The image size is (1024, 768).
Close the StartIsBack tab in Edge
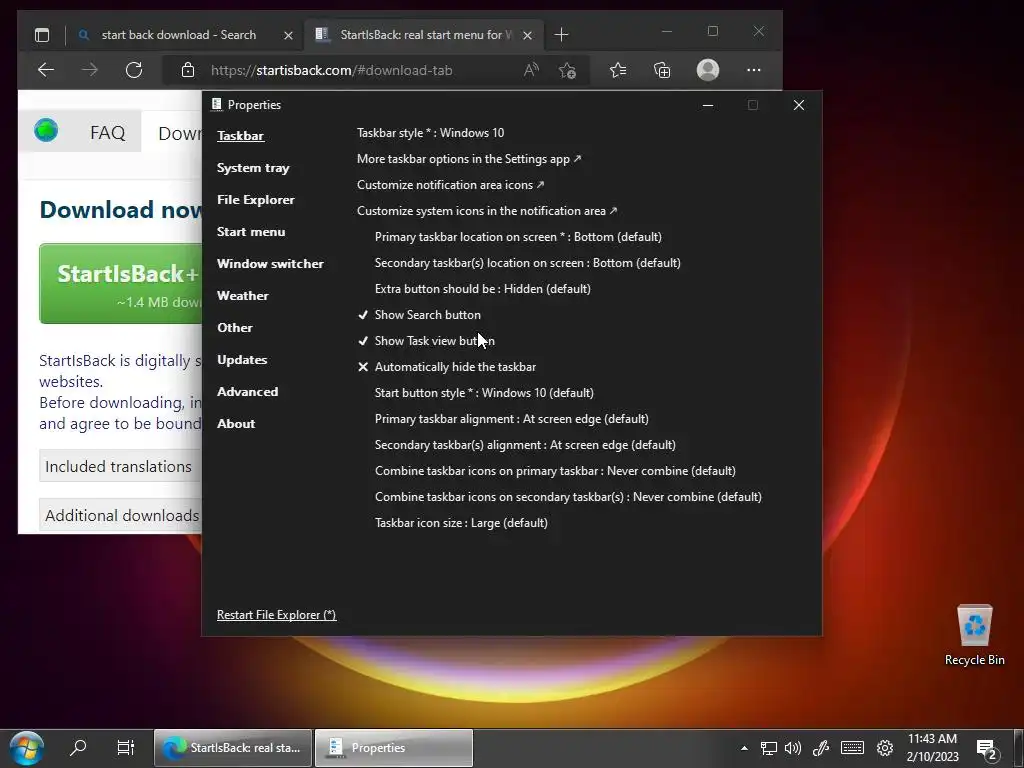coord(528,35)
